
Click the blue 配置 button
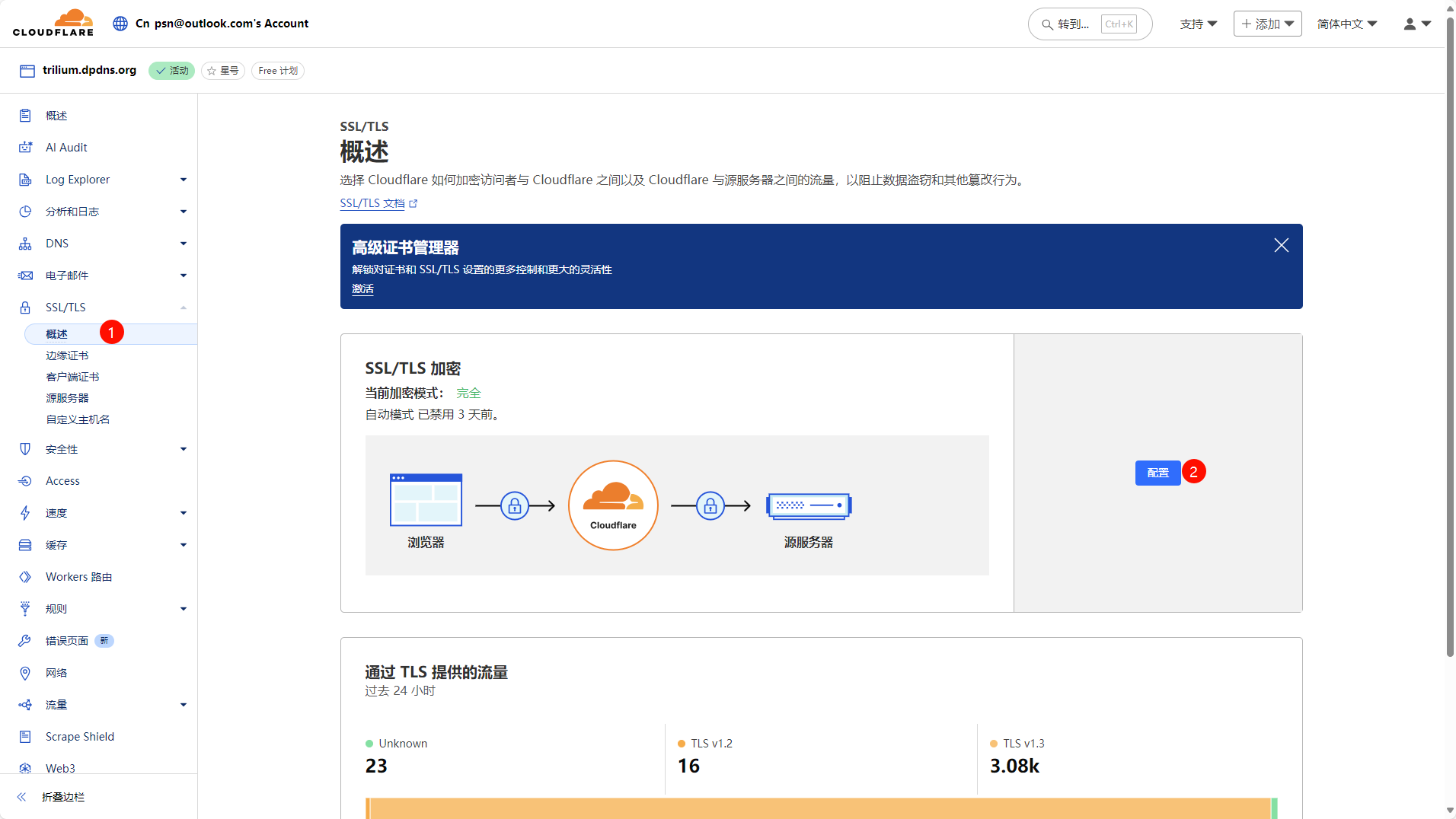[1157, 473]
